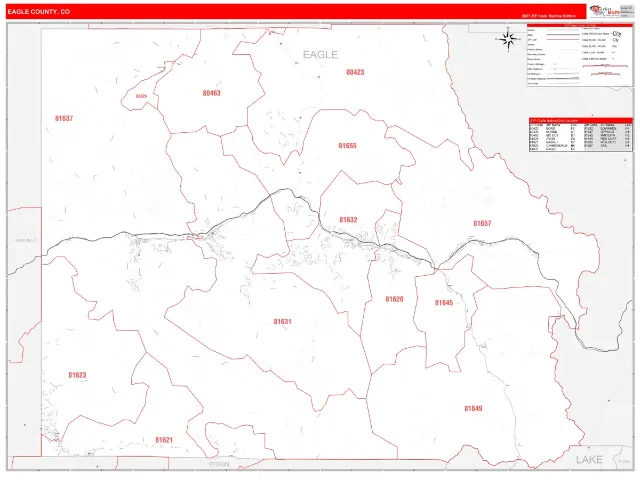
Task: Click the 'ZIP Code Redline Edition' subtitle
Action: click(549, 16)
